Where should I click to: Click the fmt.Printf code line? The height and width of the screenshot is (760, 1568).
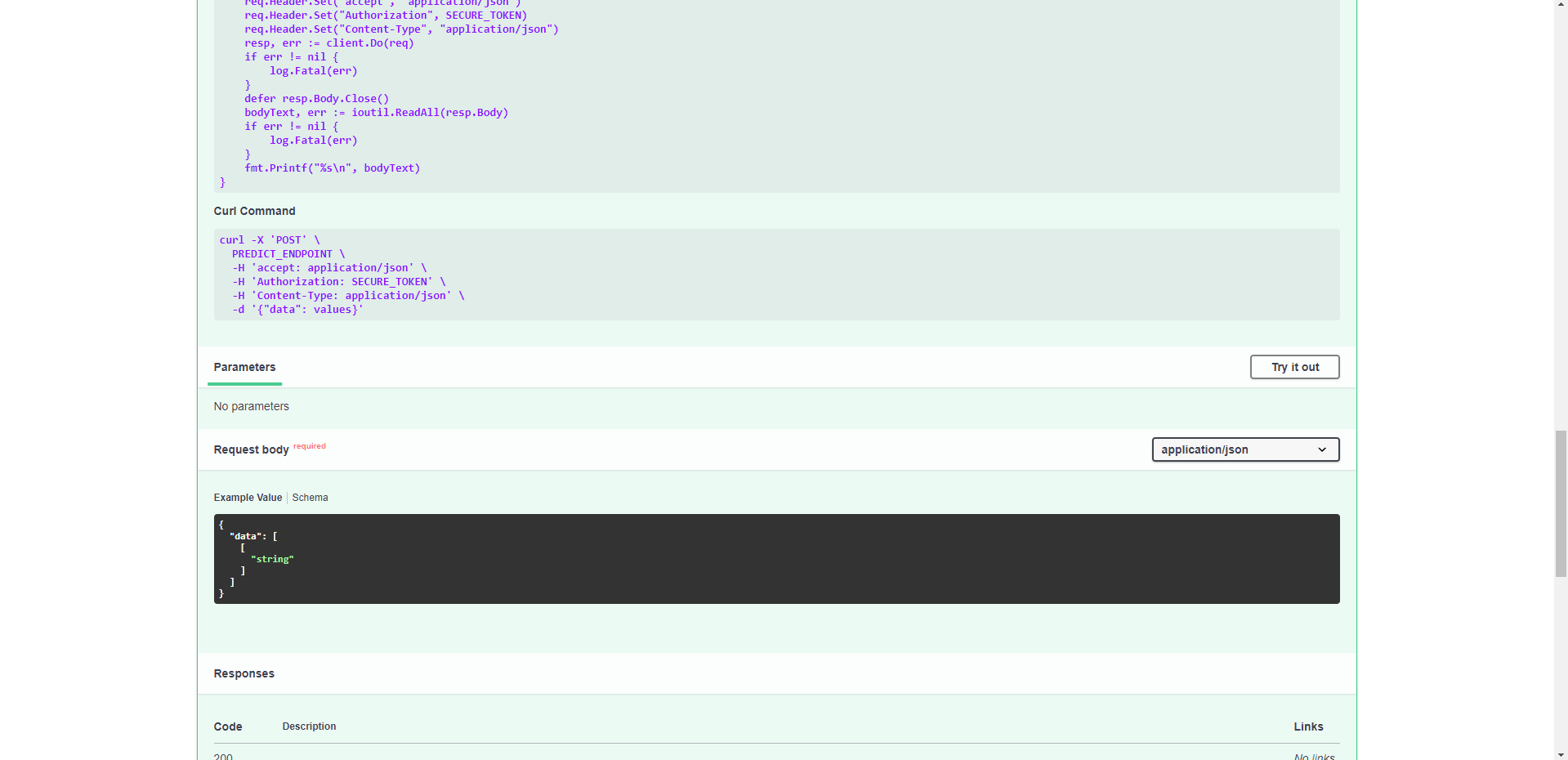(x=332, y=168)
